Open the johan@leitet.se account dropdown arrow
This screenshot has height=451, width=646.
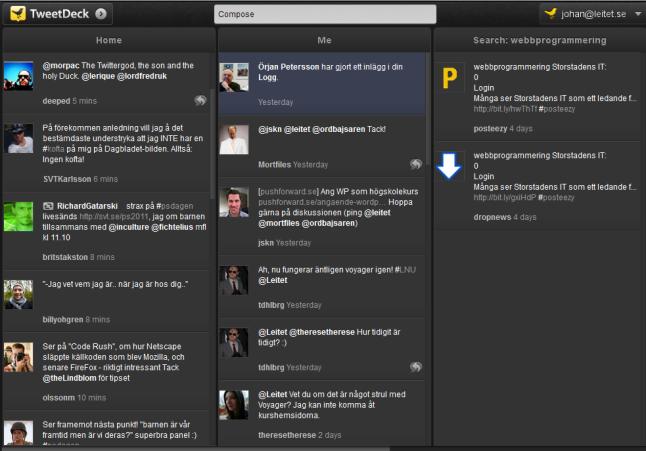(x=638, y=14)
